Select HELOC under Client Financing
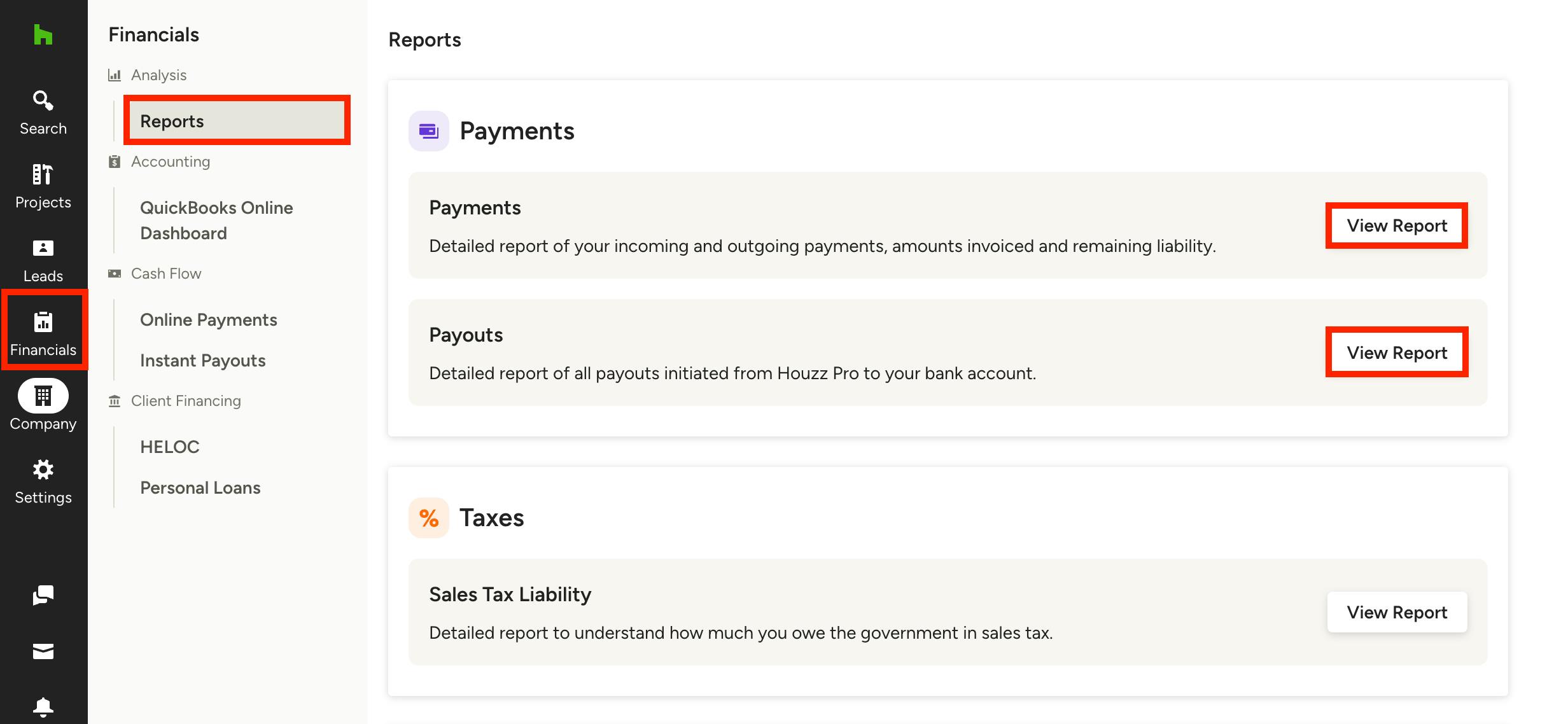 pos(170,447)
